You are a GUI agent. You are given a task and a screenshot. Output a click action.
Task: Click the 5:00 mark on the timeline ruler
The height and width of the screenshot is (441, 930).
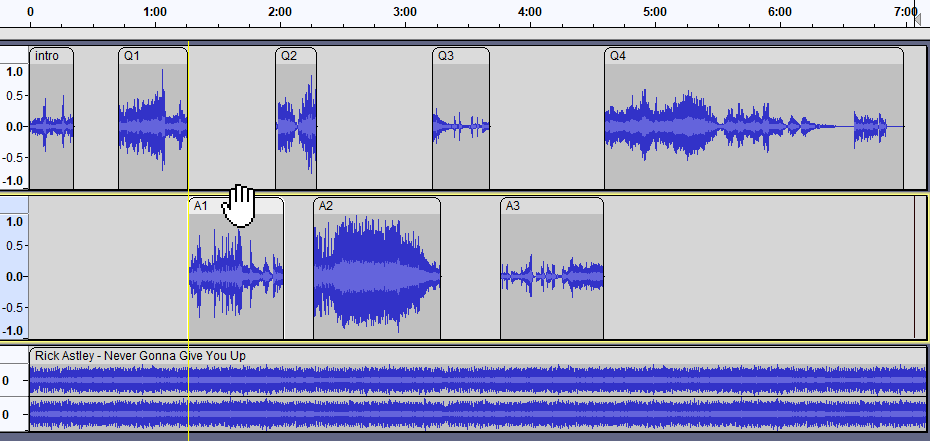[x=655, y=11]
